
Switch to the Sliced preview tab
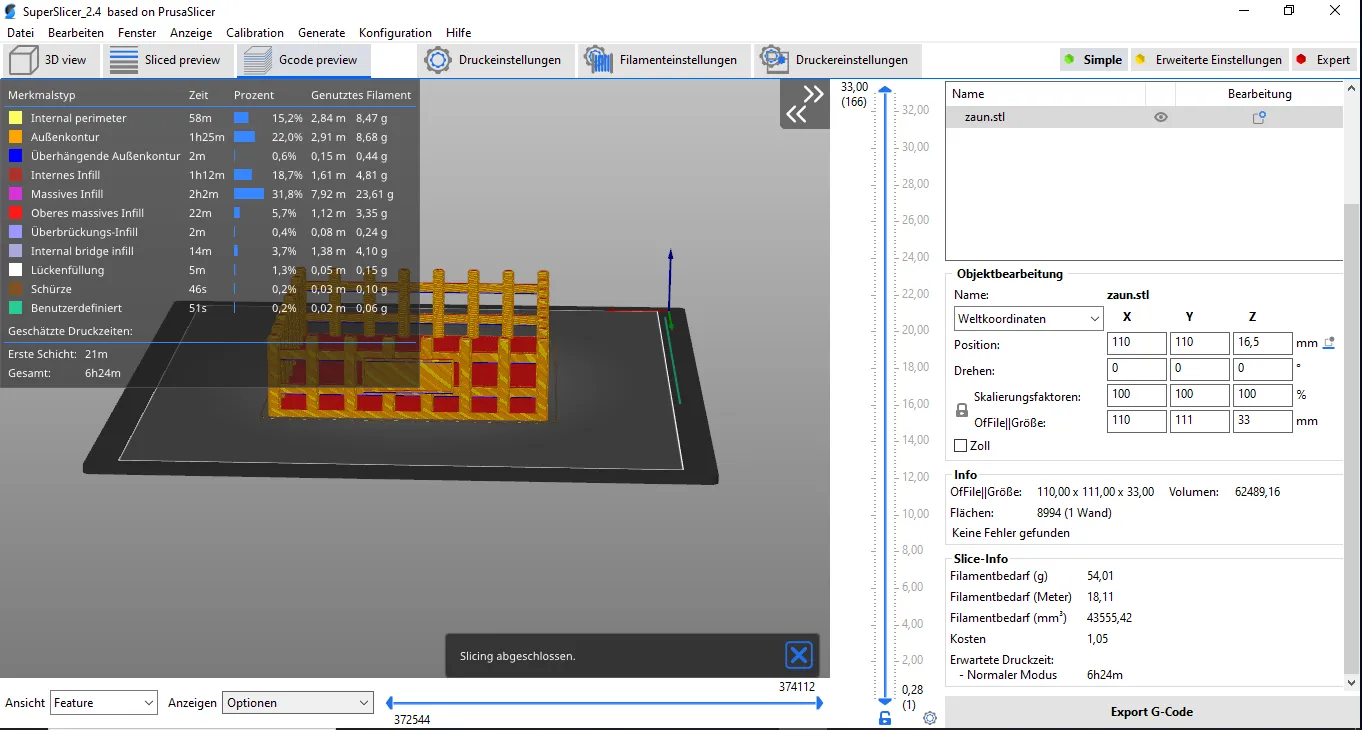click(x=166, y=60)
